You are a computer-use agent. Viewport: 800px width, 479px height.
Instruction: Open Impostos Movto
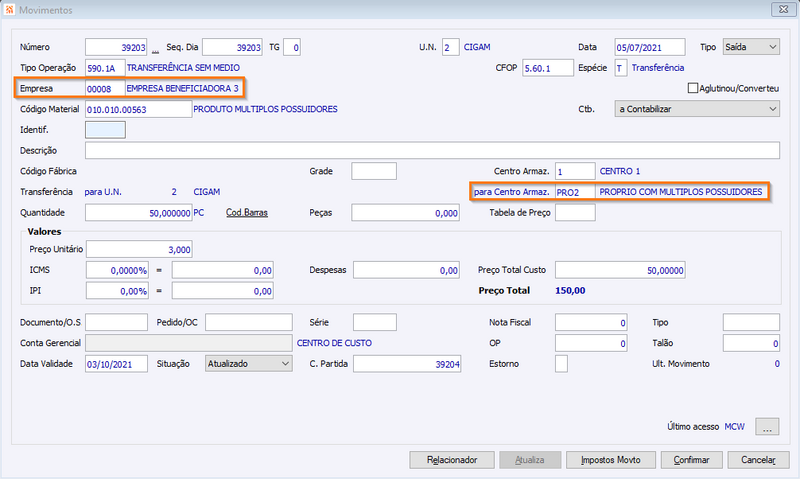(610, 460)
